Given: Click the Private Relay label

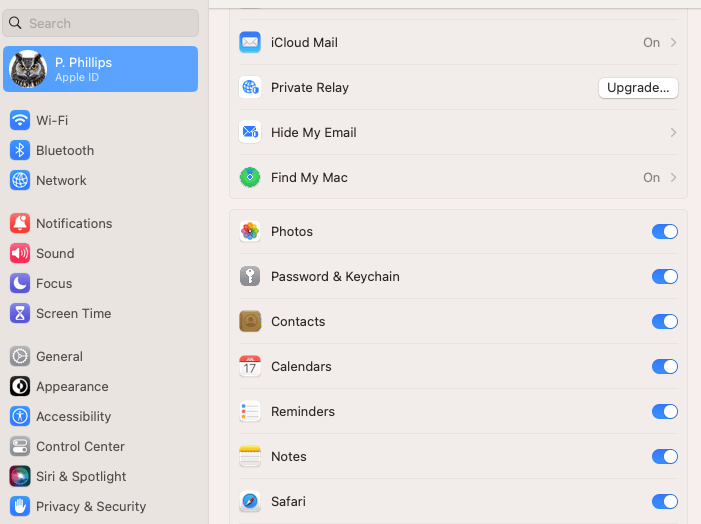Looking at the screenshot, I should (310, 88).
